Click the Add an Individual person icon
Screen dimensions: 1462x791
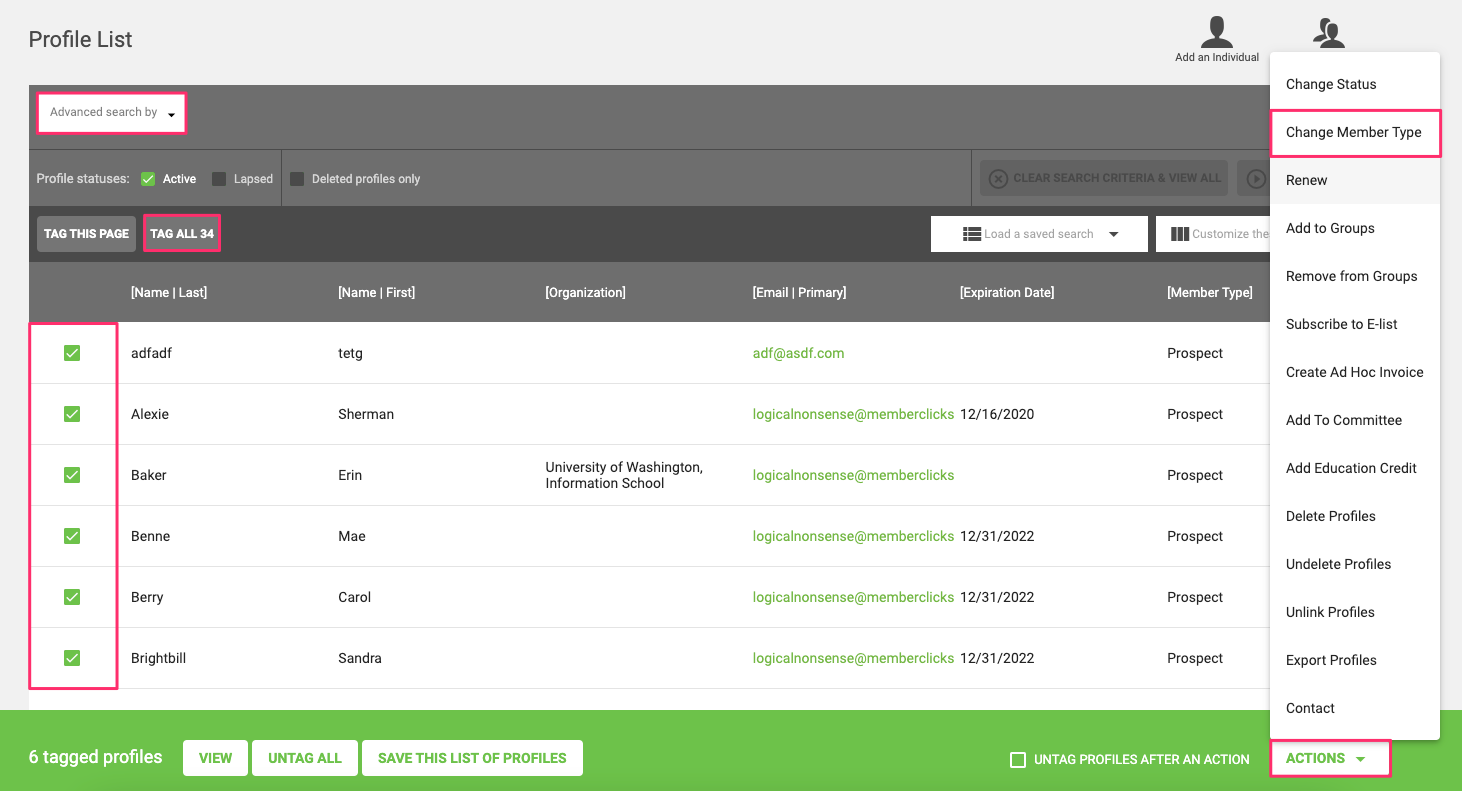tap(1216, 31)
